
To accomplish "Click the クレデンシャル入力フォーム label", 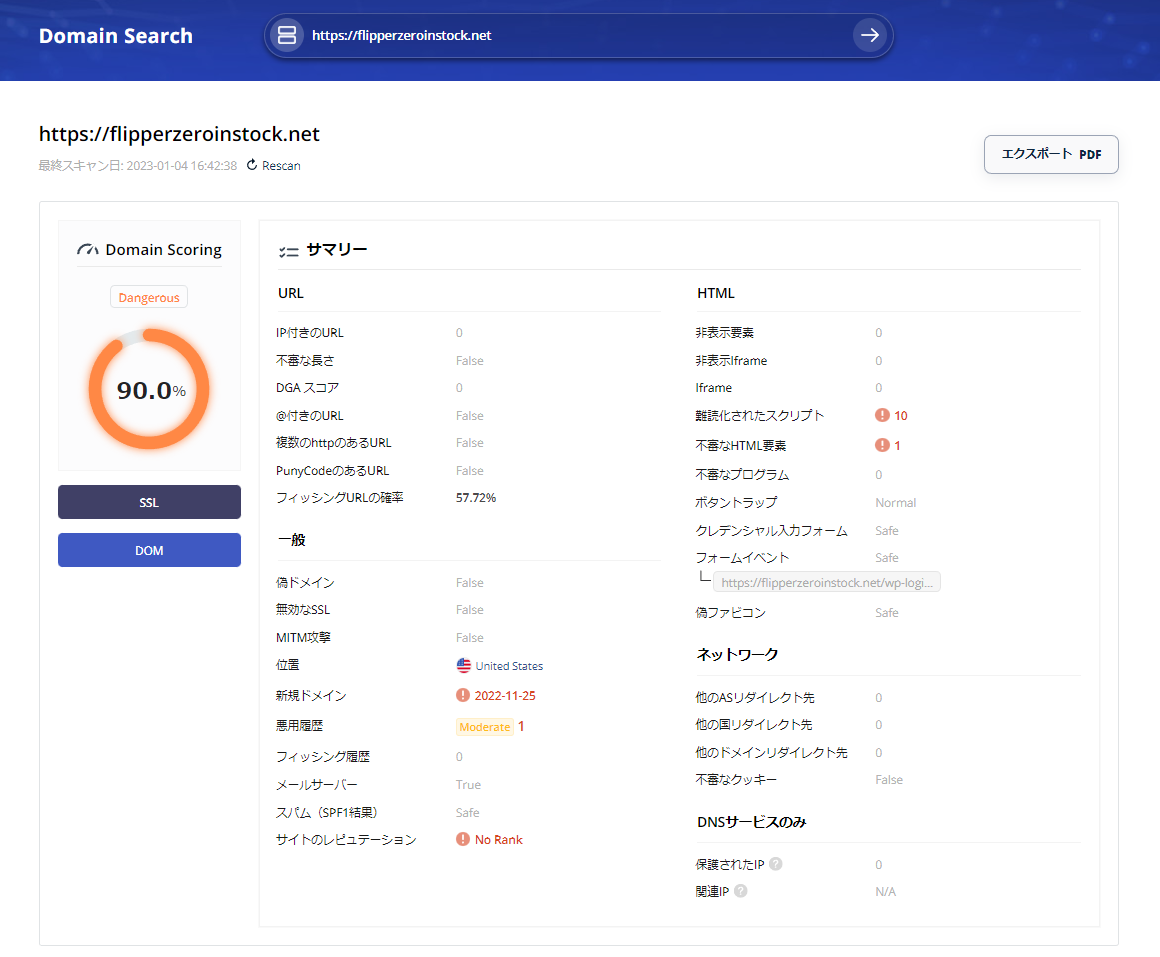I will pyautogui.click(x=772, y=530).
